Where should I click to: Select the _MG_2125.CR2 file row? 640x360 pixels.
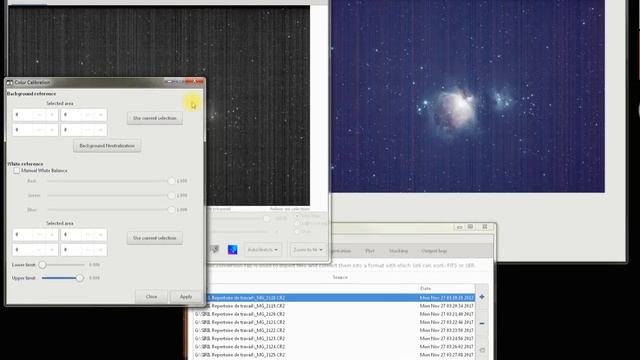click(334, 355)
